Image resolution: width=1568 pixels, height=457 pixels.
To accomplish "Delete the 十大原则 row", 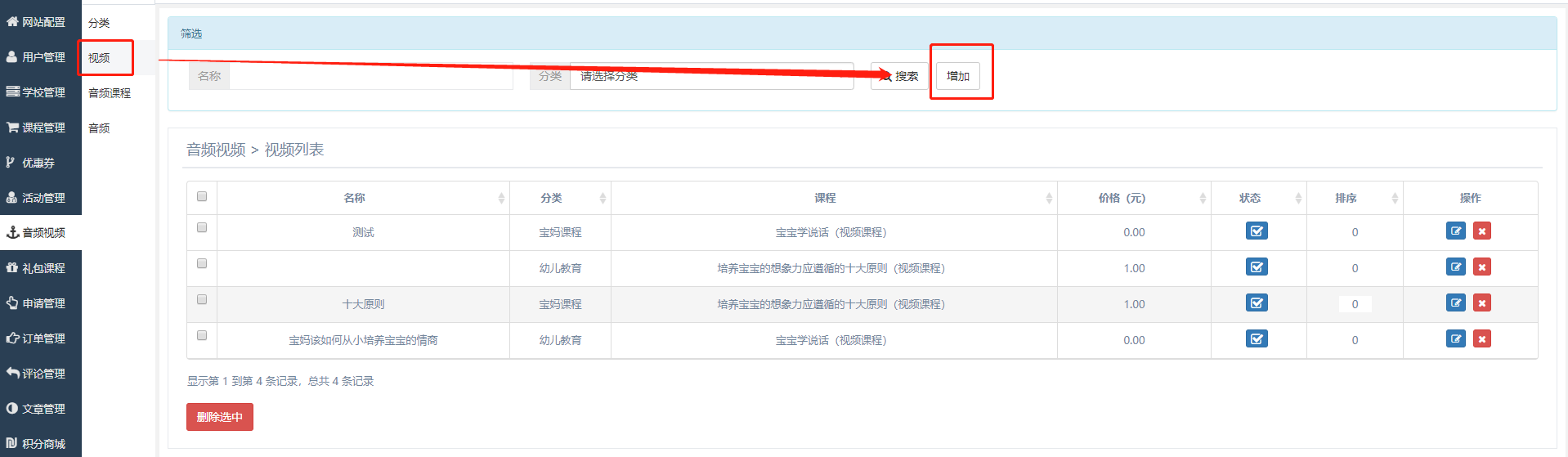I will point(1482,303).
